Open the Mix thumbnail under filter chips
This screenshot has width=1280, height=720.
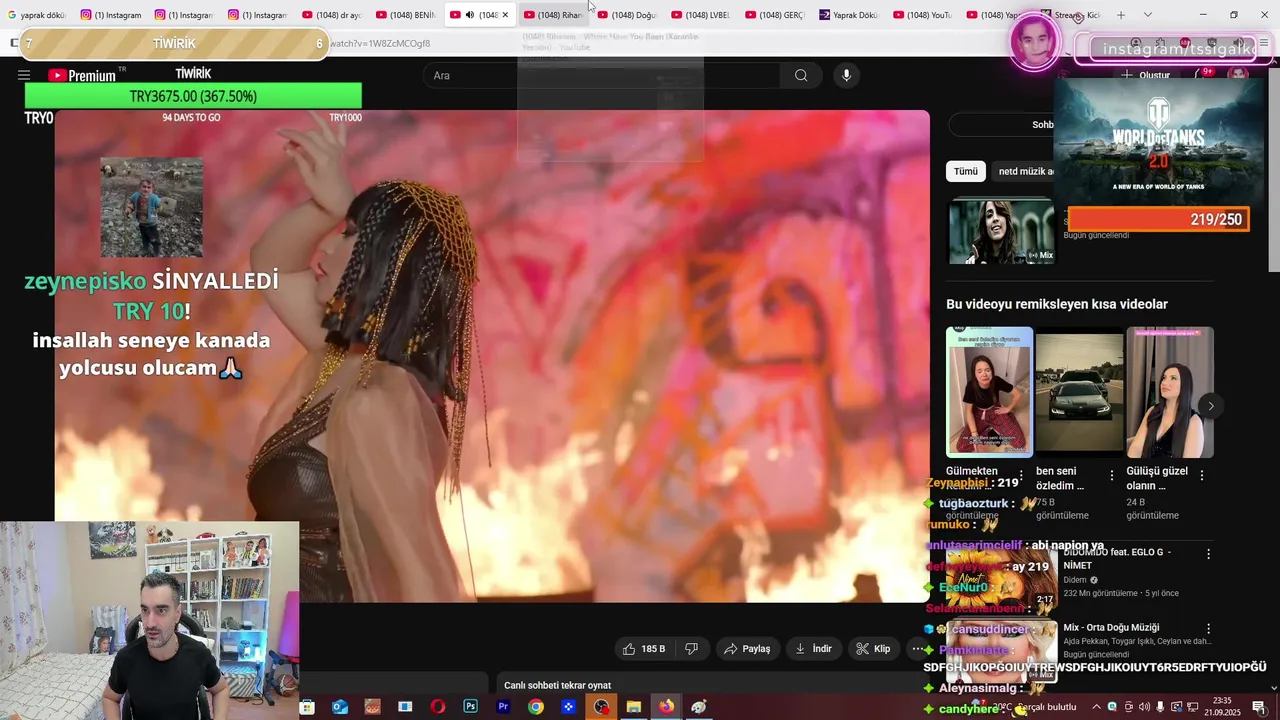(x=1000, y=231)
